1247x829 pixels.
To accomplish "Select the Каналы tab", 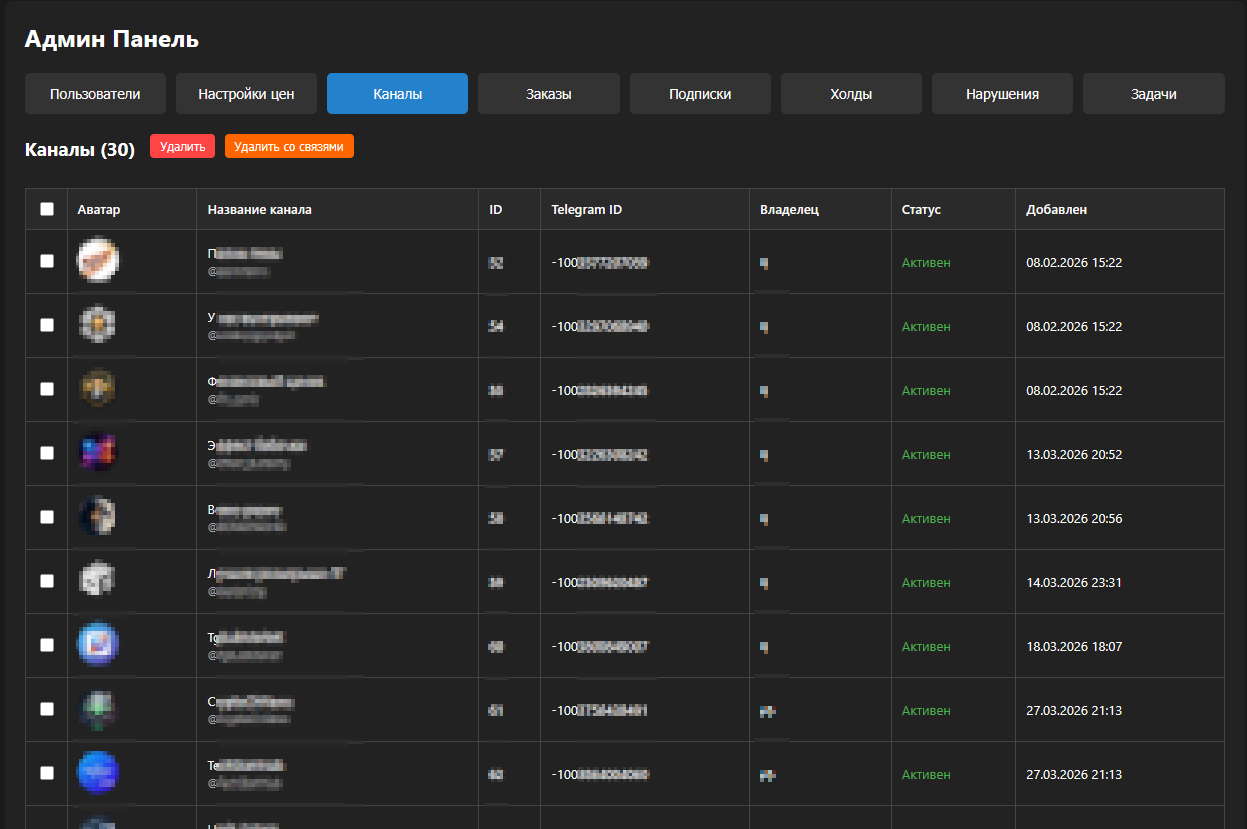I will (397, 94).
